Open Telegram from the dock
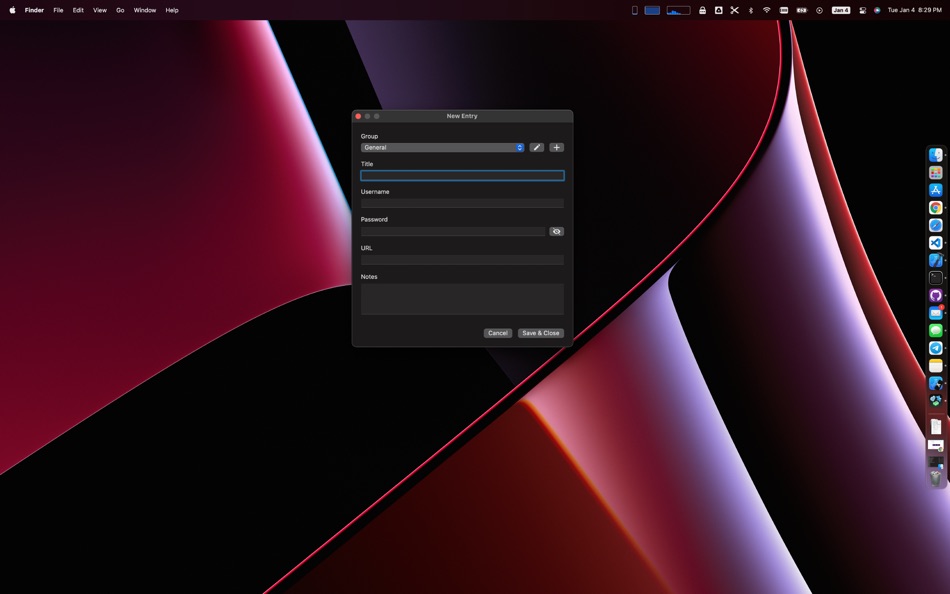This screenshot has height=594, width=950. pyautogui.click(x=935, y=349)
